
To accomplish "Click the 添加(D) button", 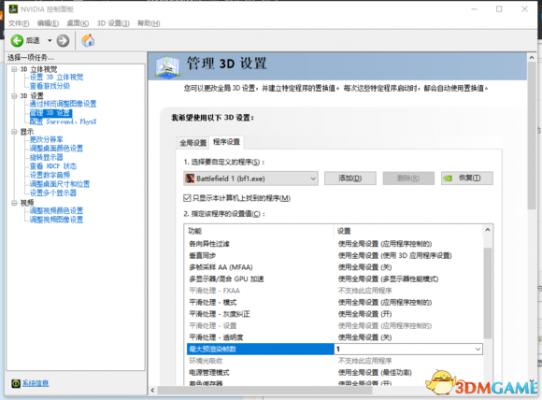I will pos(350,178).
